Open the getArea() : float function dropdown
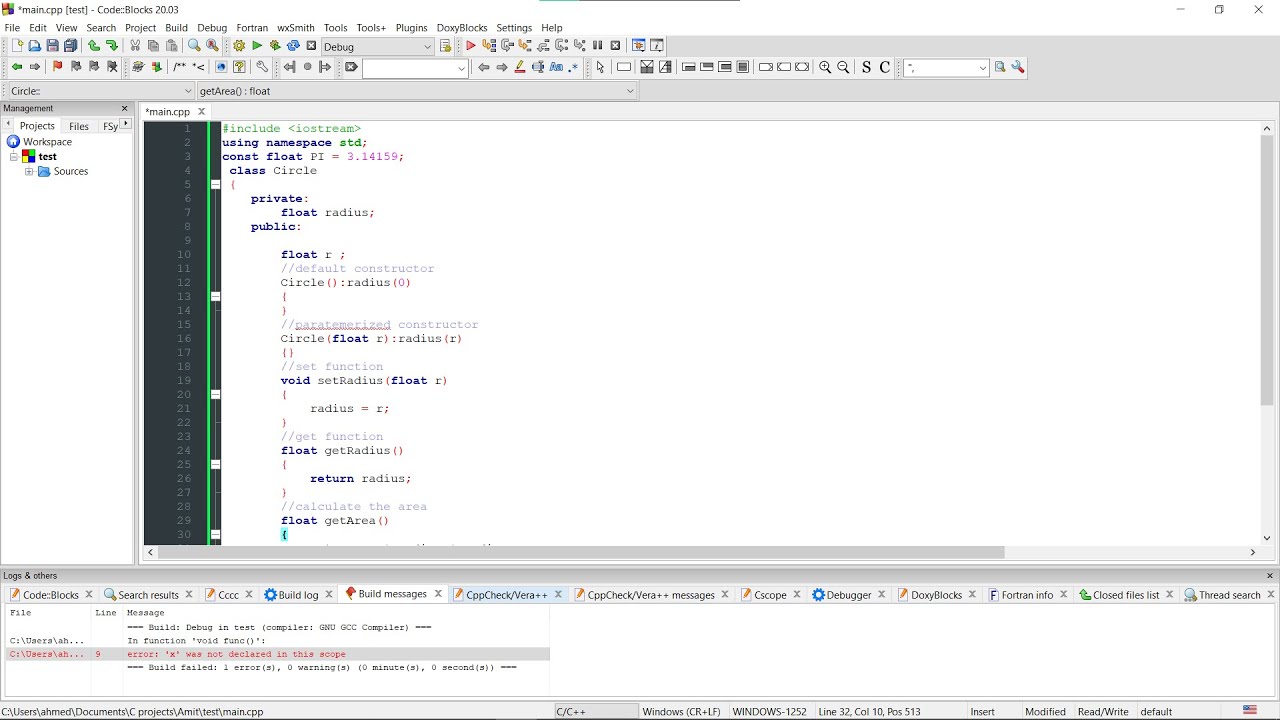The height and width of the screenshot is (720, 1280). (630, 91)
